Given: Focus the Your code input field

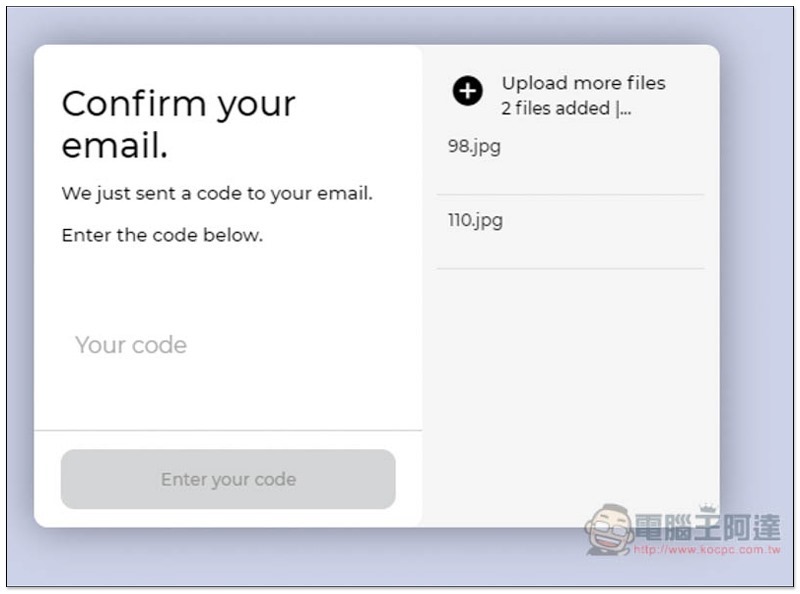Looking at the screenshot, I should tap(228, 345).
